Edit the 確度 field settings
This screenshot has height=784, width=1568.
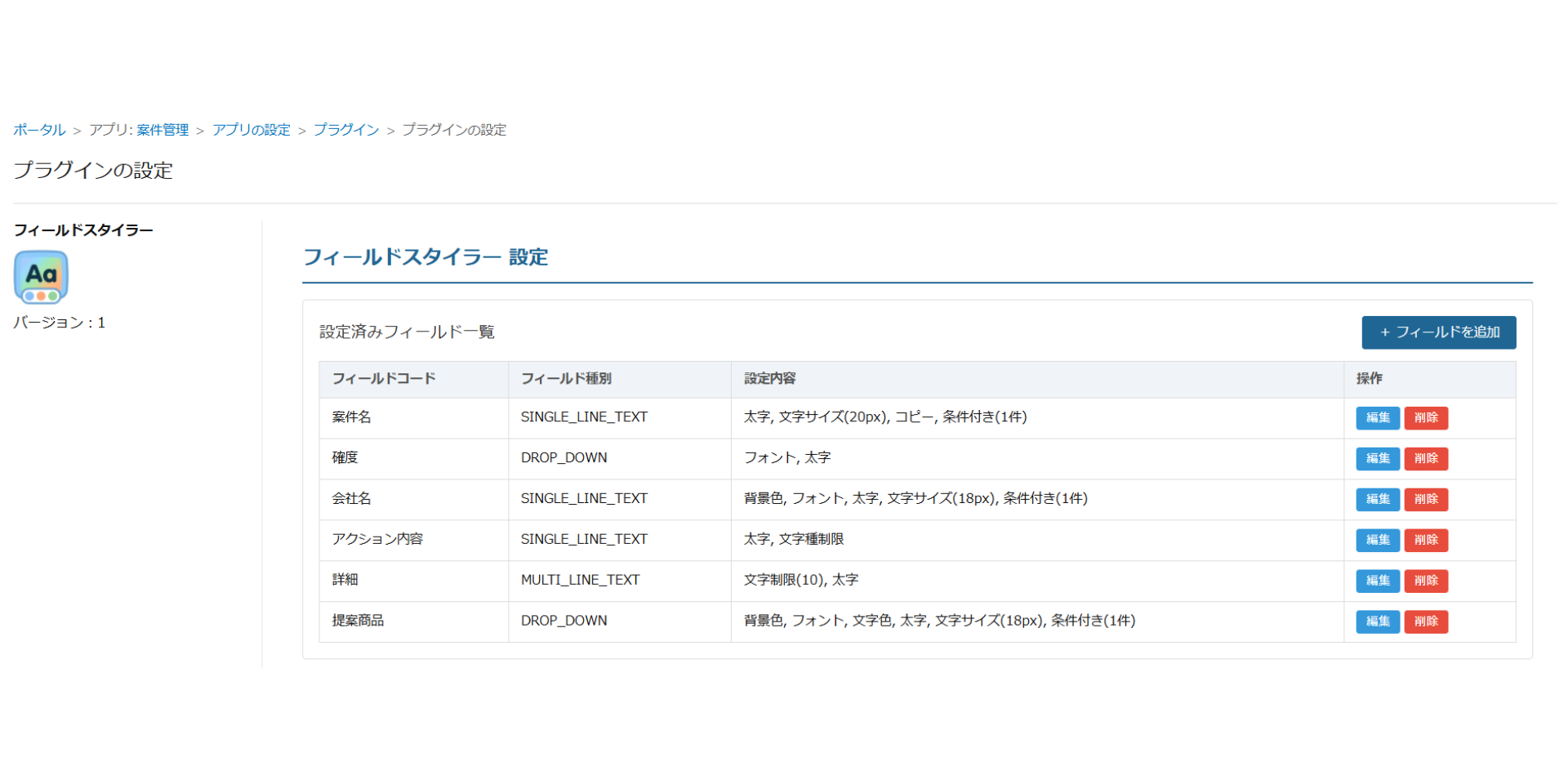tap(1377, 459)
